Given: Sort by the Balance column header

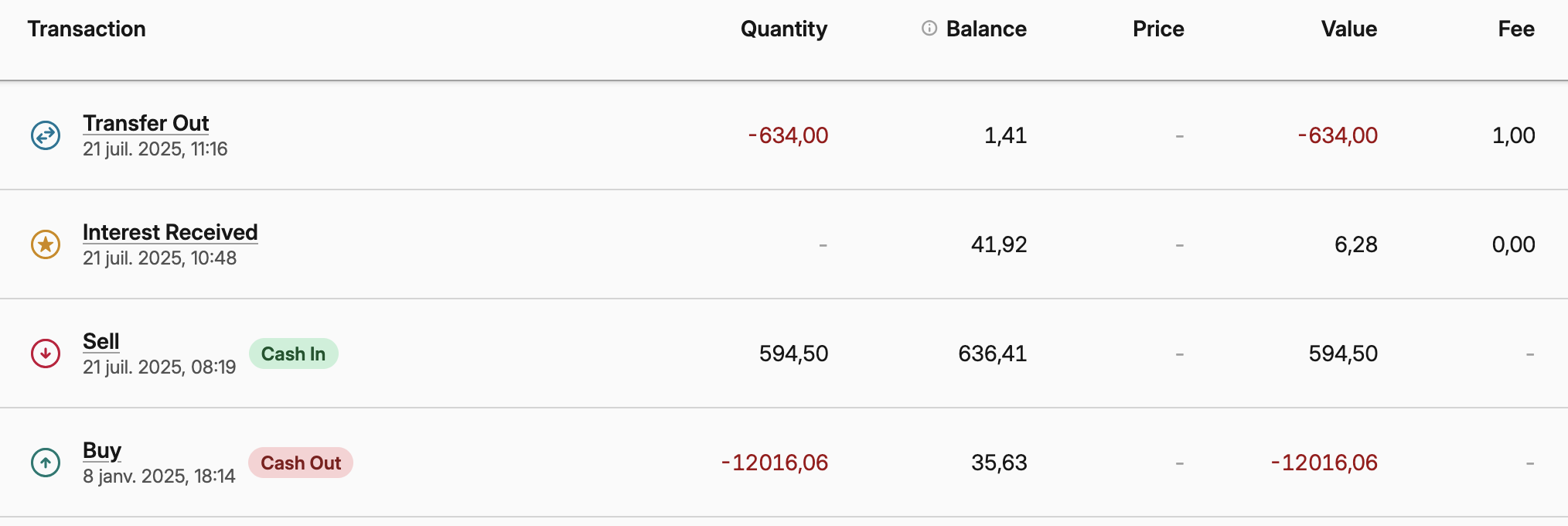Looking at the screenshot, I should [x=987, y=29].
